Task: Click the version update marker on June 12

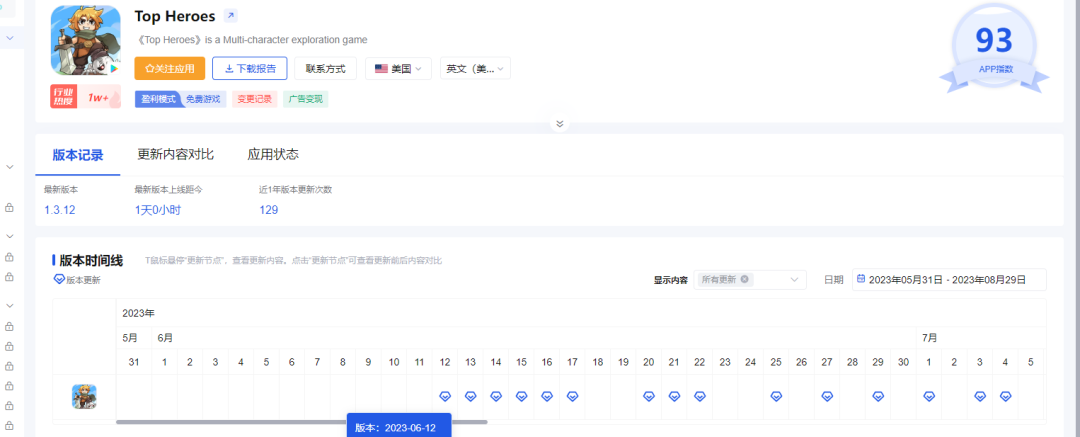Action: click(x=445, y=396)
